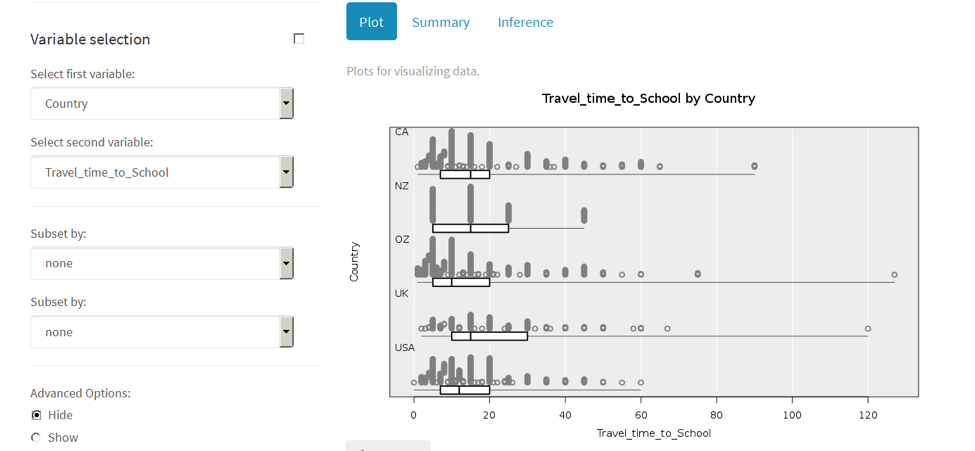
Task: Click the UK outlier point near 120
Action: tap(868, 328)
